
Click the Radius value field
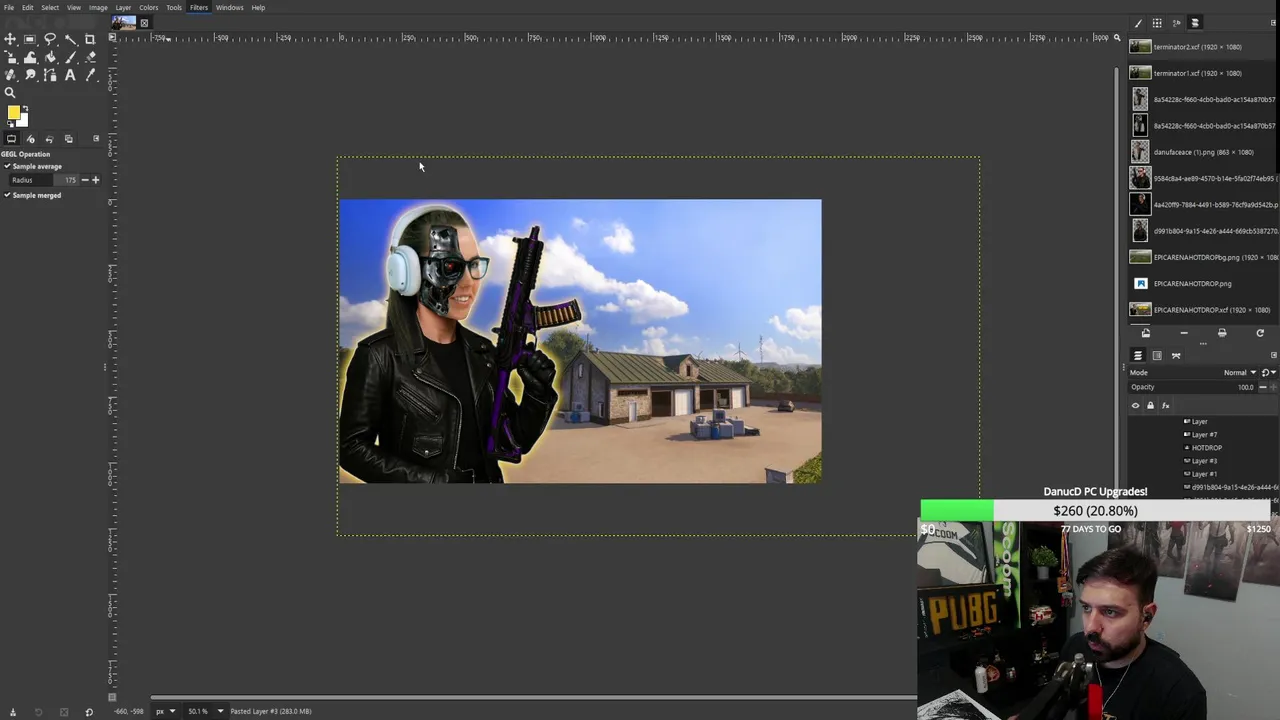click(44, 180)
